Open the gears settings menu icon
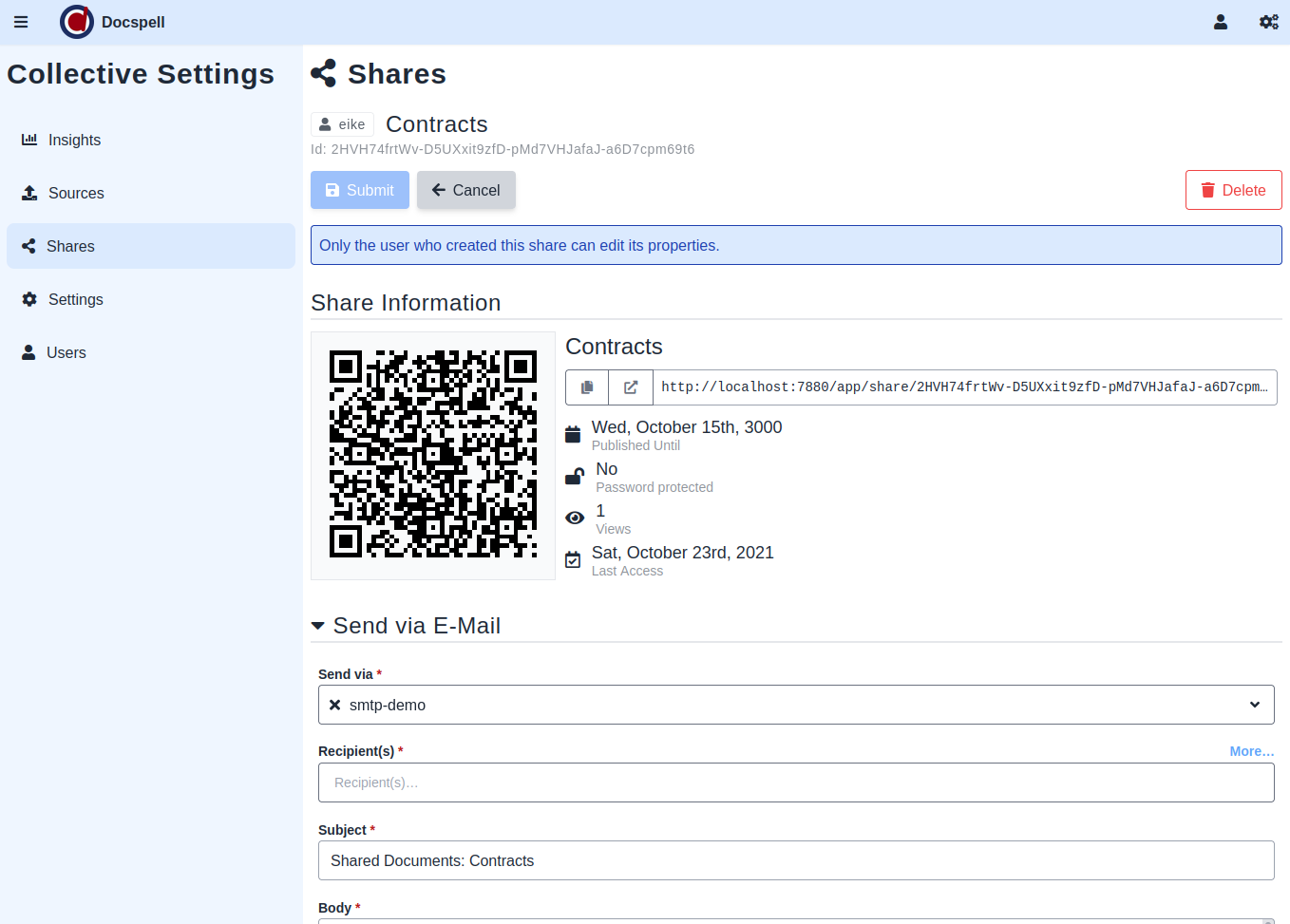1290x924 pixels. 1268,22
